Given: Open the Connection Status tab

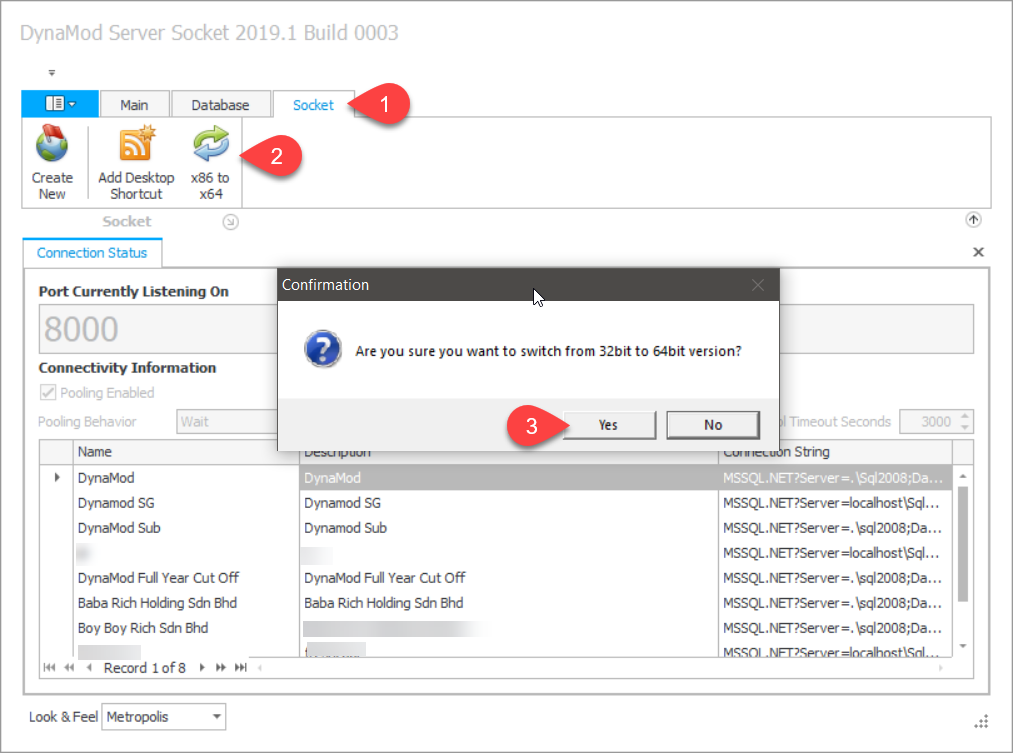Looking at the screenshot, I should [x=92, y=253].
